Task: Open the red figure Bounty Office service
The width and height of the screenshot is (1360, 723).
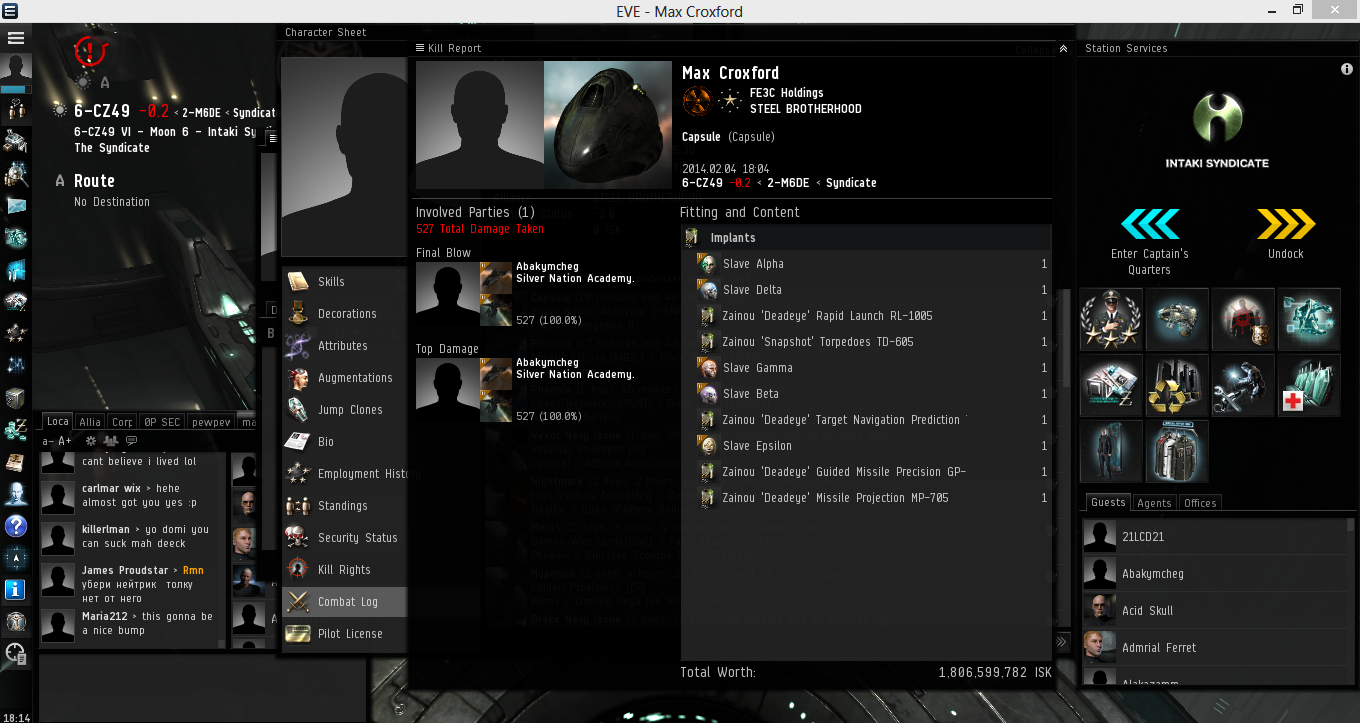Action: [1243, 320]
